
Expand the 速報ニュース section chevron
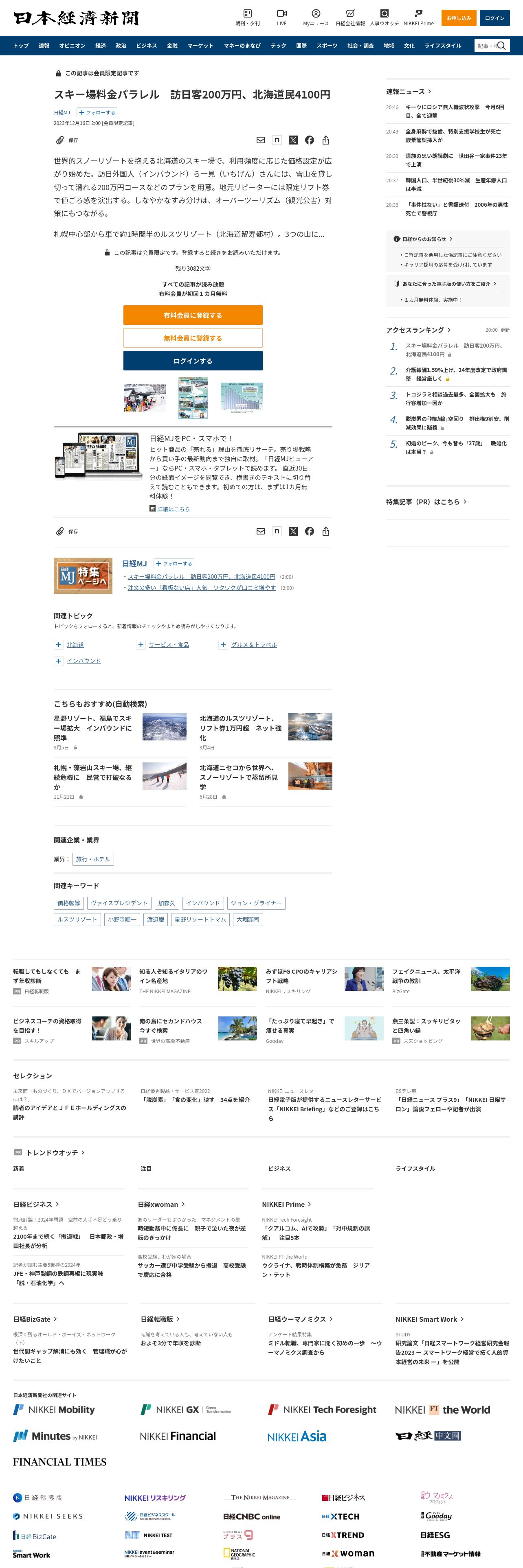coord(430,91)
